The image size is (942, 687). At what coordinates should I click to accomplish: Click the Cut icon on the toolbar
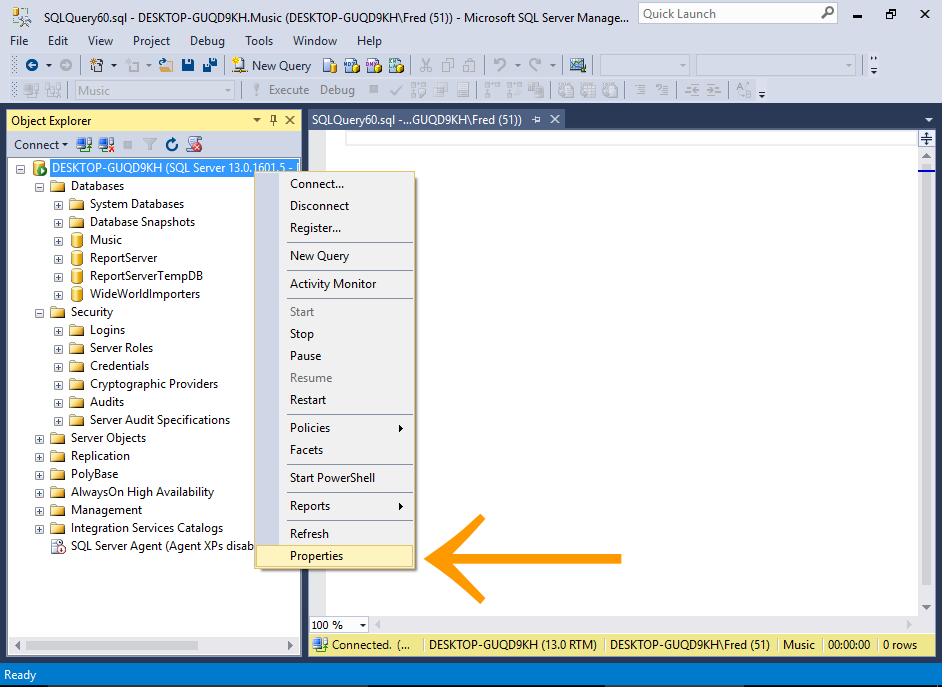[426, 65]
